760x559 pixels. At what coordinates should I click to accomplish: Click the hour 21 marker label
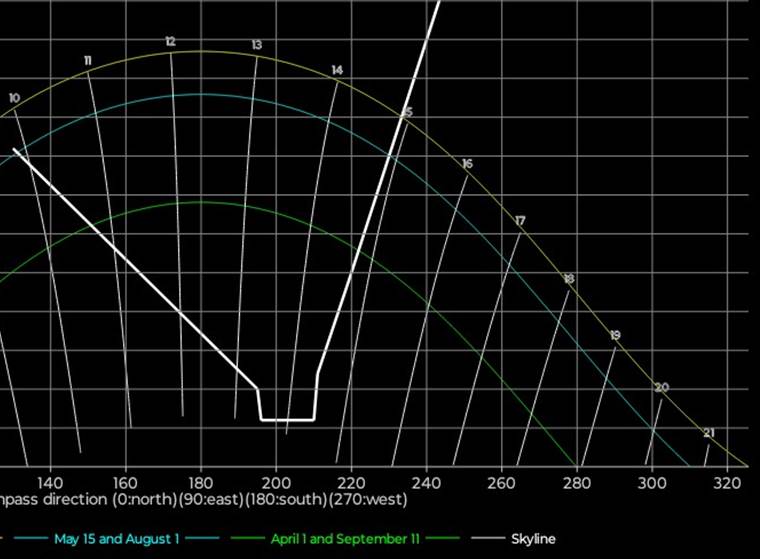point(709,433)
